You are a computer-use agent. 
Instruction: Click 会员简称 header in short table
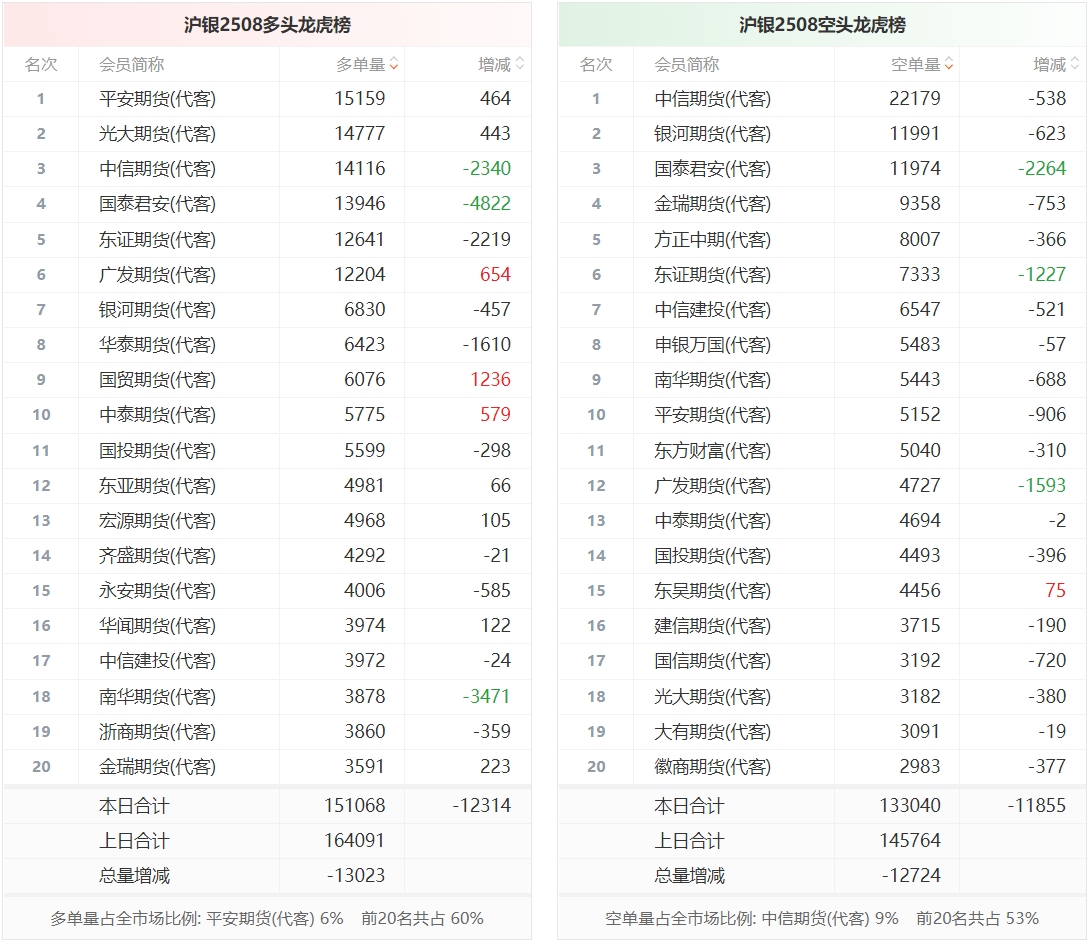[x=687, y=65]
